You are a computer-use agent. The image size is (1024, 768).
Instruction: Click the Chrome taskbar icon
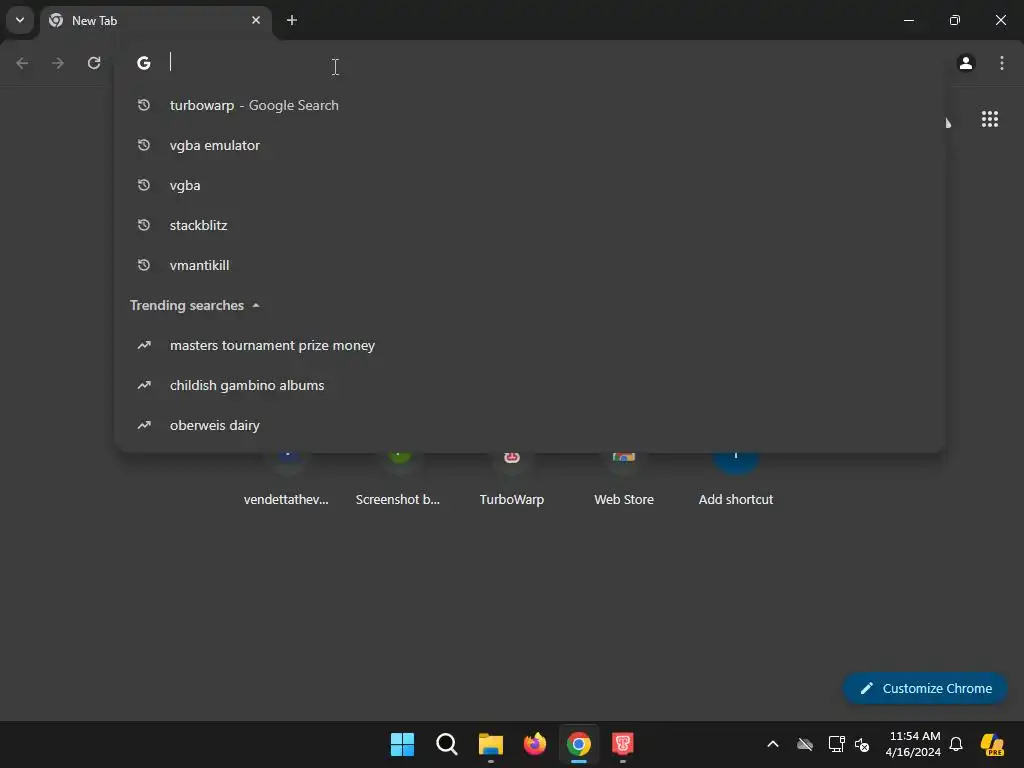579,744
